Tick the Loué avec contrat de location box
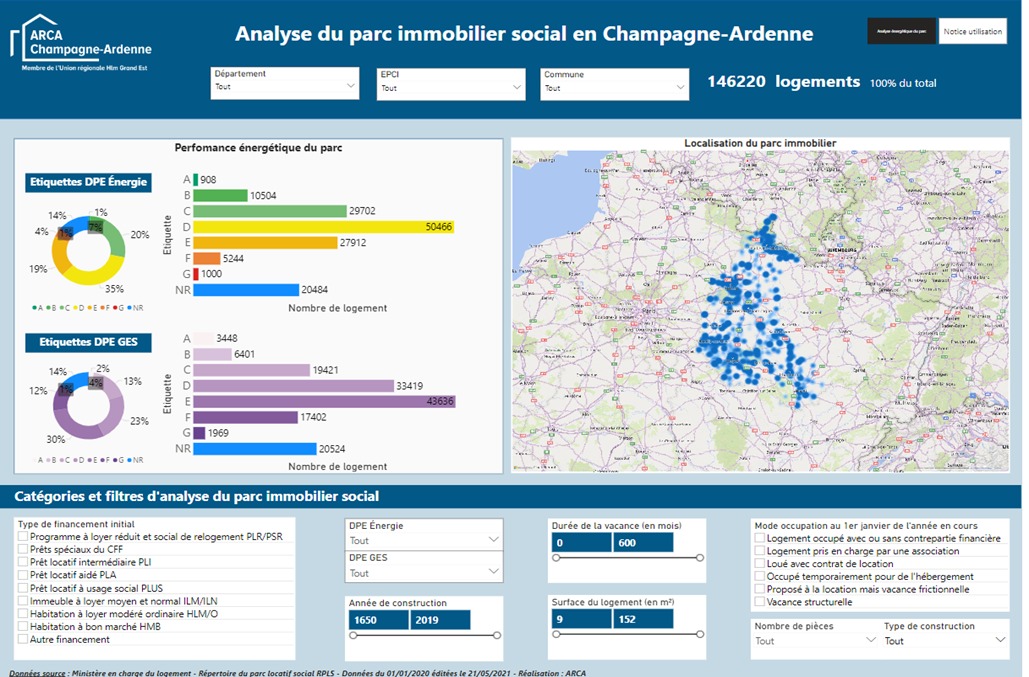 (x=759, y=564)
